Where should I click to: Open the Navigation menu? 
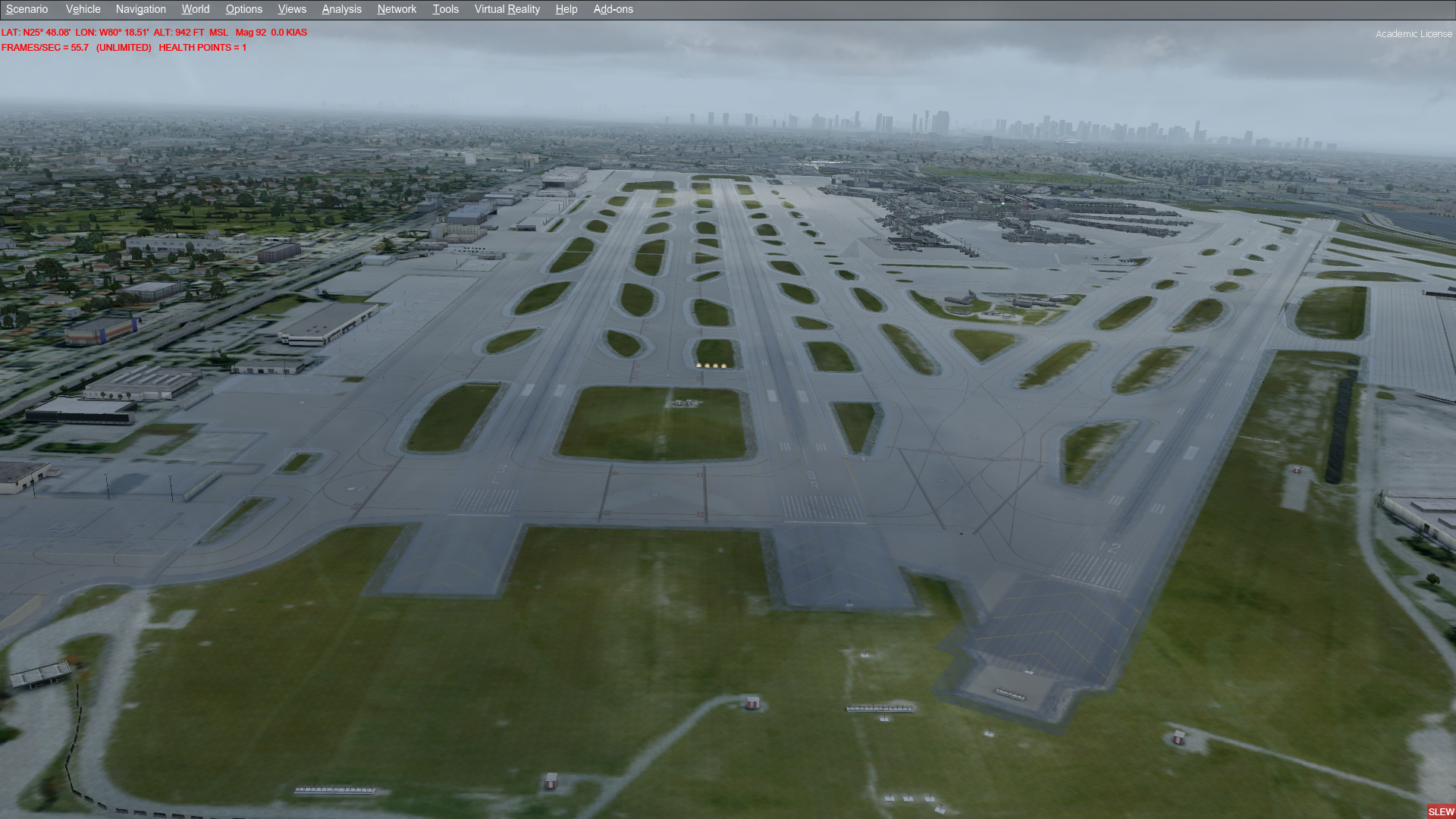coord(140,9)
